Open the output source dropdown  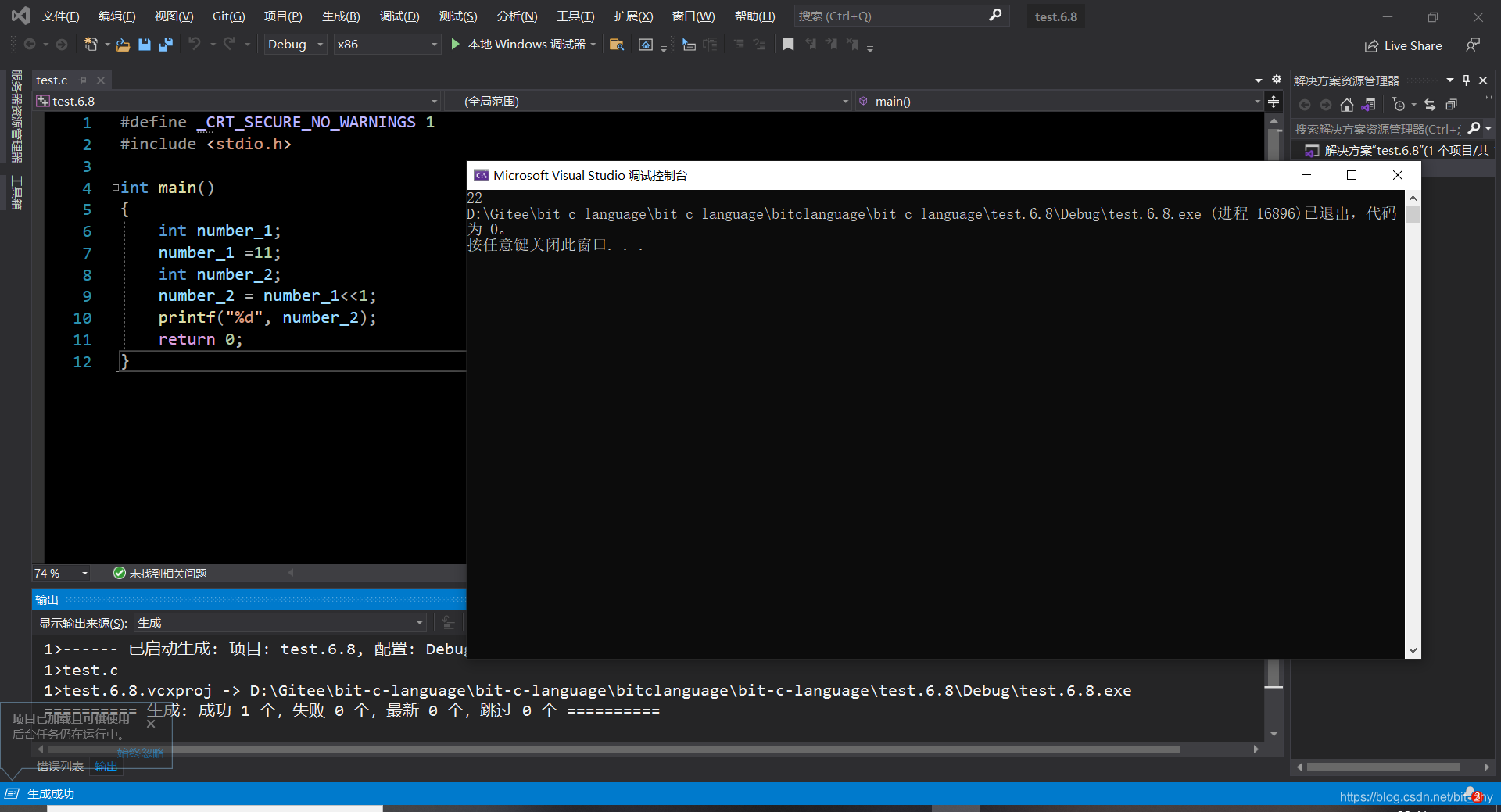tap(280, 623)
